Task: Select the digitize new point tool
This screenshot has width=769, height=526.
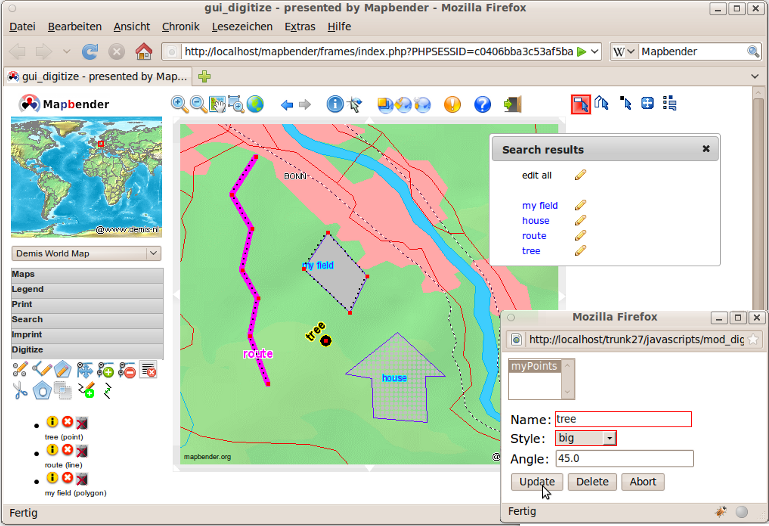Action: click(20, 370)
